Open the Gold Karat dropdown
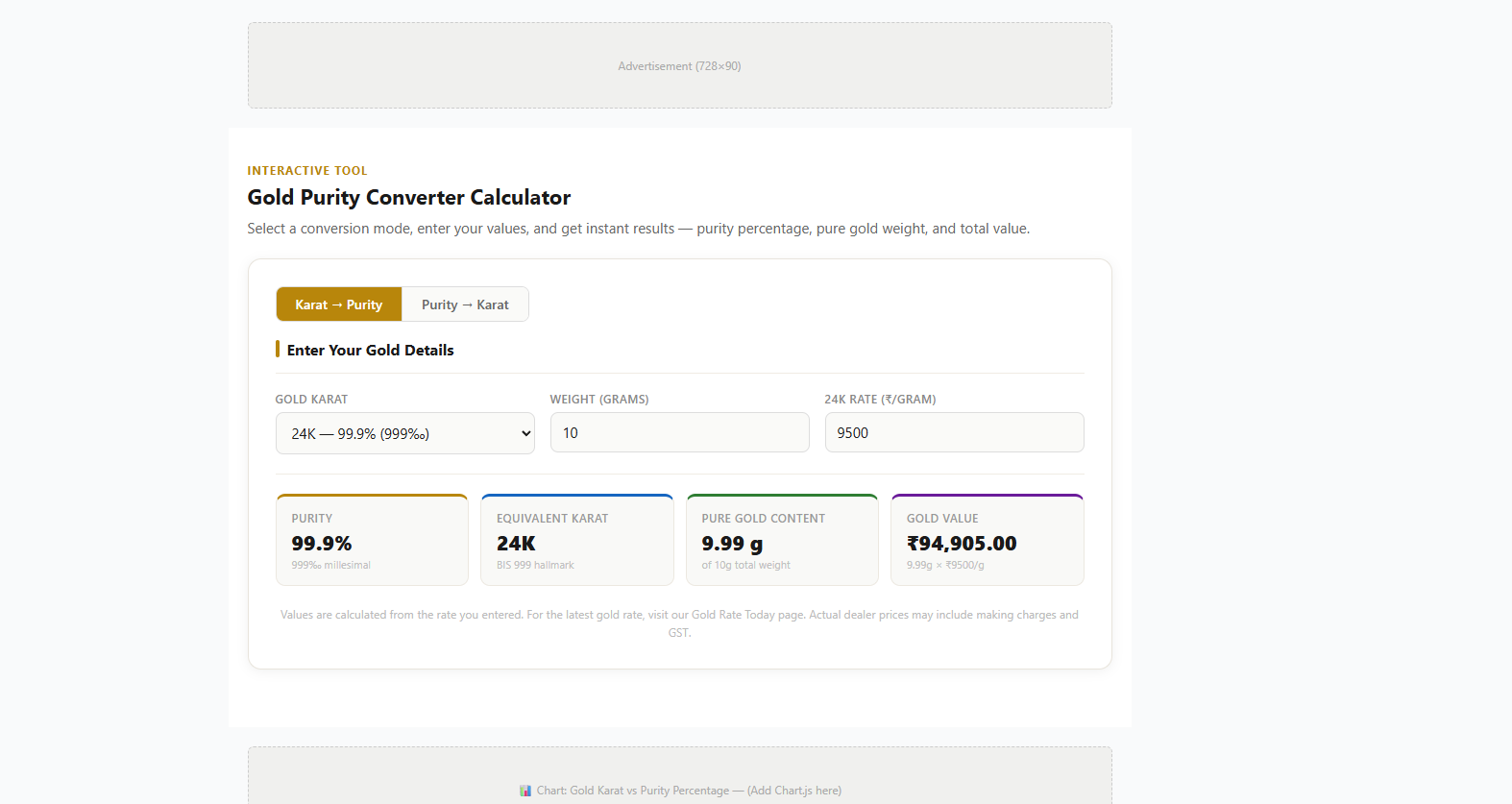Viewport: 1512px width, 804px height. point(405,433)
